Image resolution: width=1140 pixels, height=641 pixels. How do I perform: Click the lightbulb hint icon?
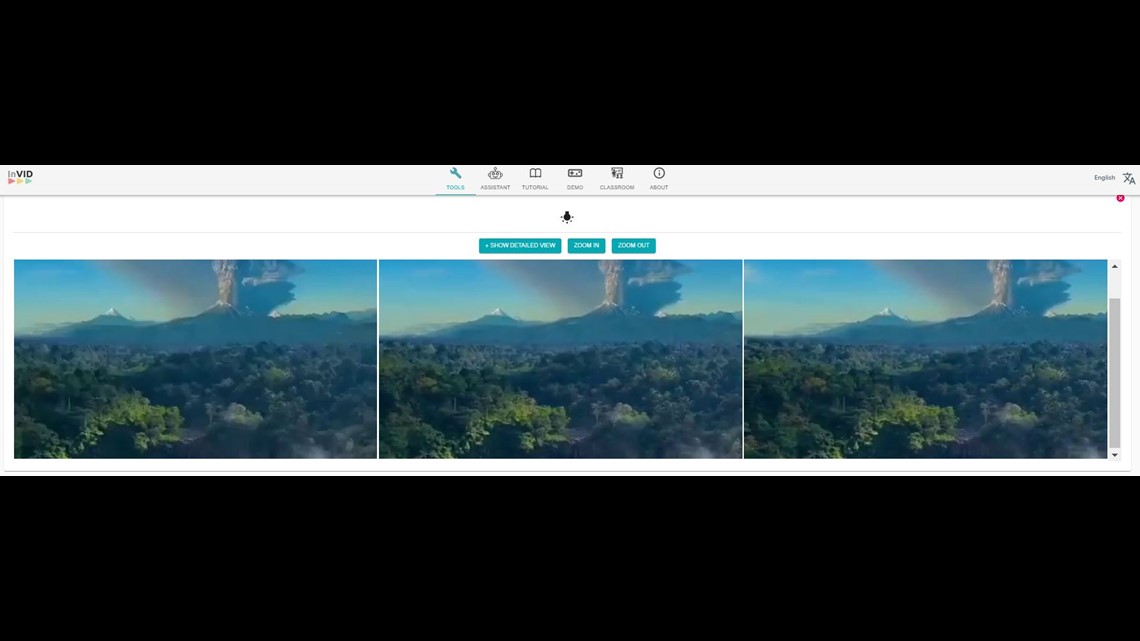pyautogui.click(x=567, y=217)
